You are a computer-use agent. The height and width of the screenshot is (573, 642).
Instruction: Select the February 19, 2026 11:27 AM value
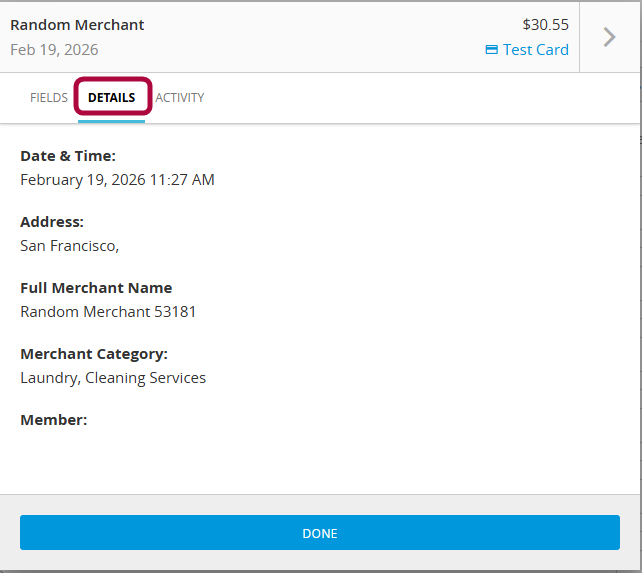(x=117, y=180)
